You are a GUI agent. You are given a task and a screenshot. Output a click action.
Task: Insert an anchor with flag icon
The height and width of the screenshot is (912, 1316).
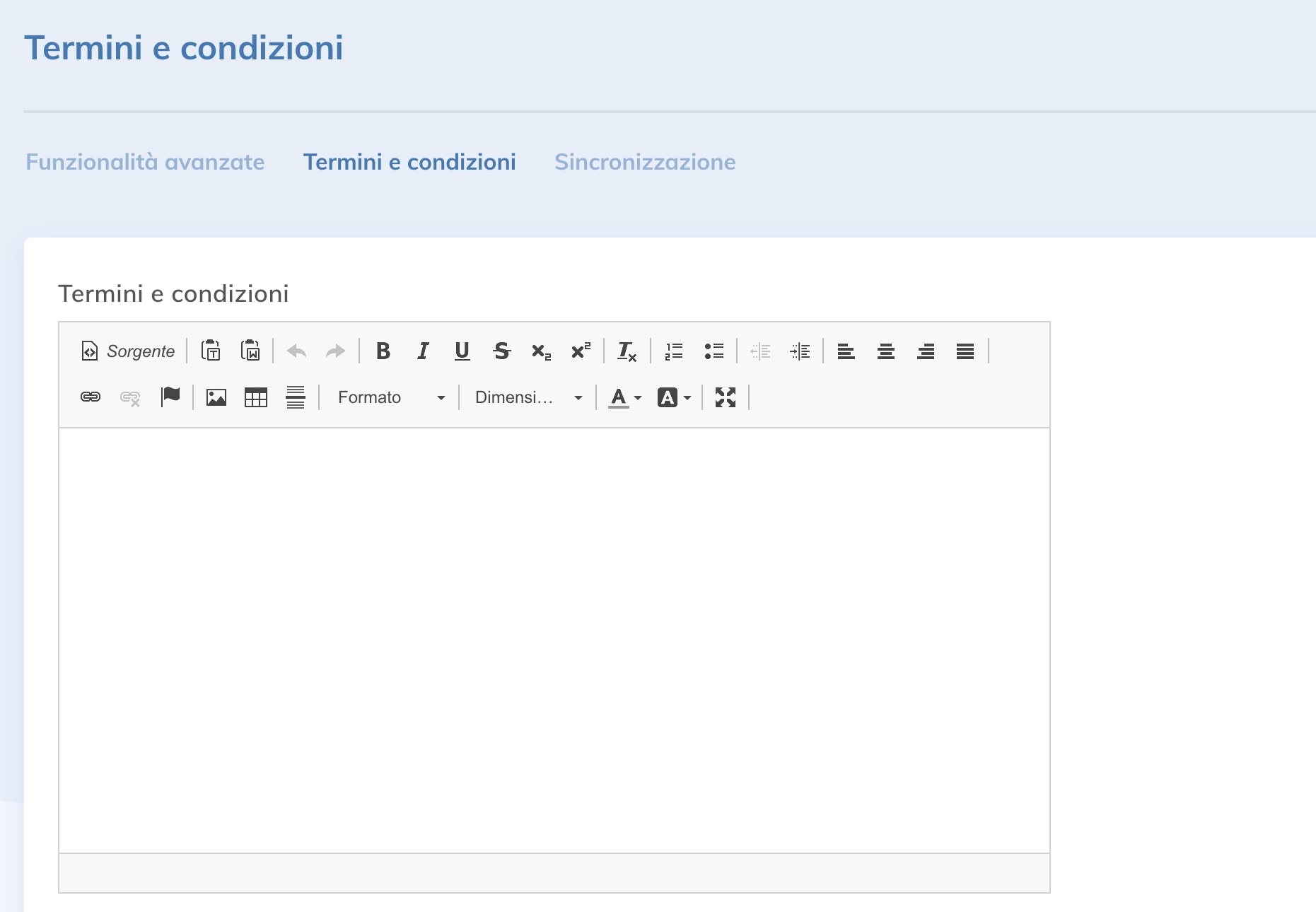[170, 397]
